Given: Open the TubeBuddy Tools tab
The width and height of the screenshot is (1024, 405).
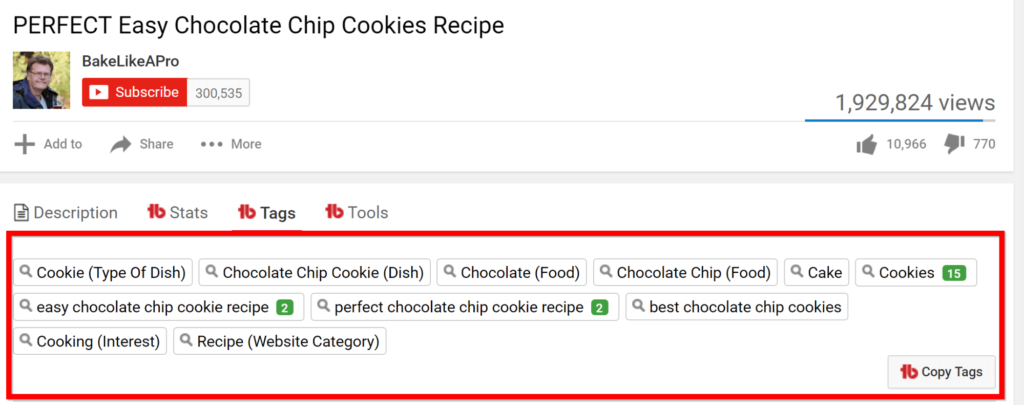Looking at the screenshot, I should (357, 213).
